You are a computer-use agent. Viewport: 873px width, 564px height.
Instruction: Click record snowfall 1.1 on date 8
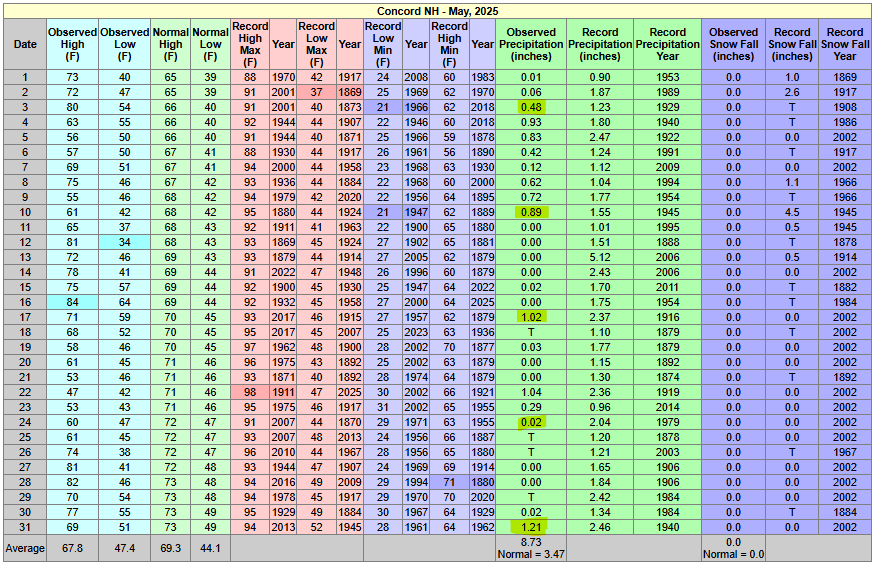tap(792, 182)
